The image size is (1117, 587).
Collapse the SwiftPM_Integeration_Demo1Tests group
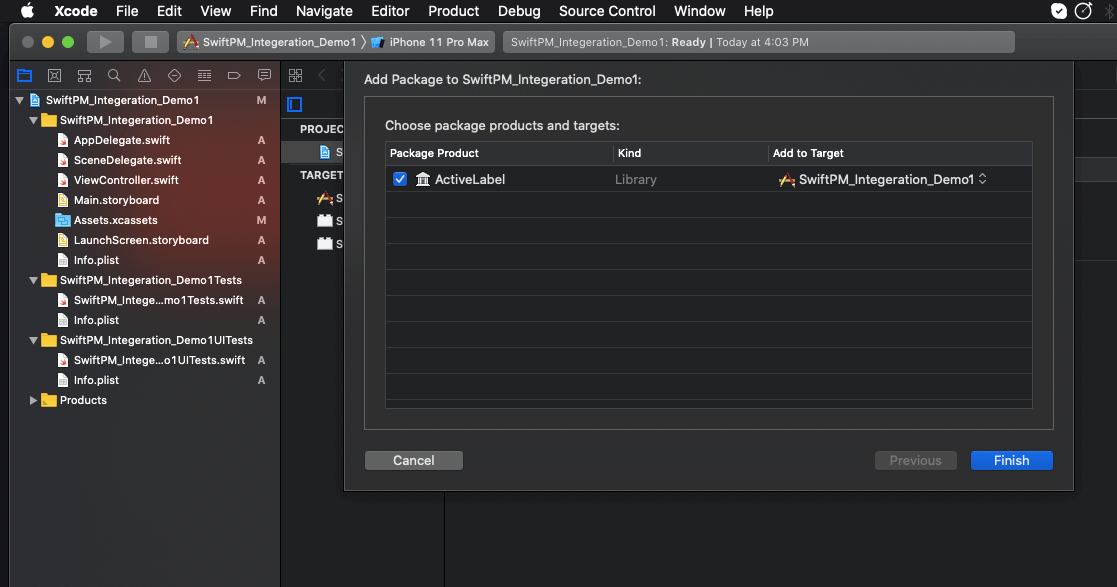(33, 280)
